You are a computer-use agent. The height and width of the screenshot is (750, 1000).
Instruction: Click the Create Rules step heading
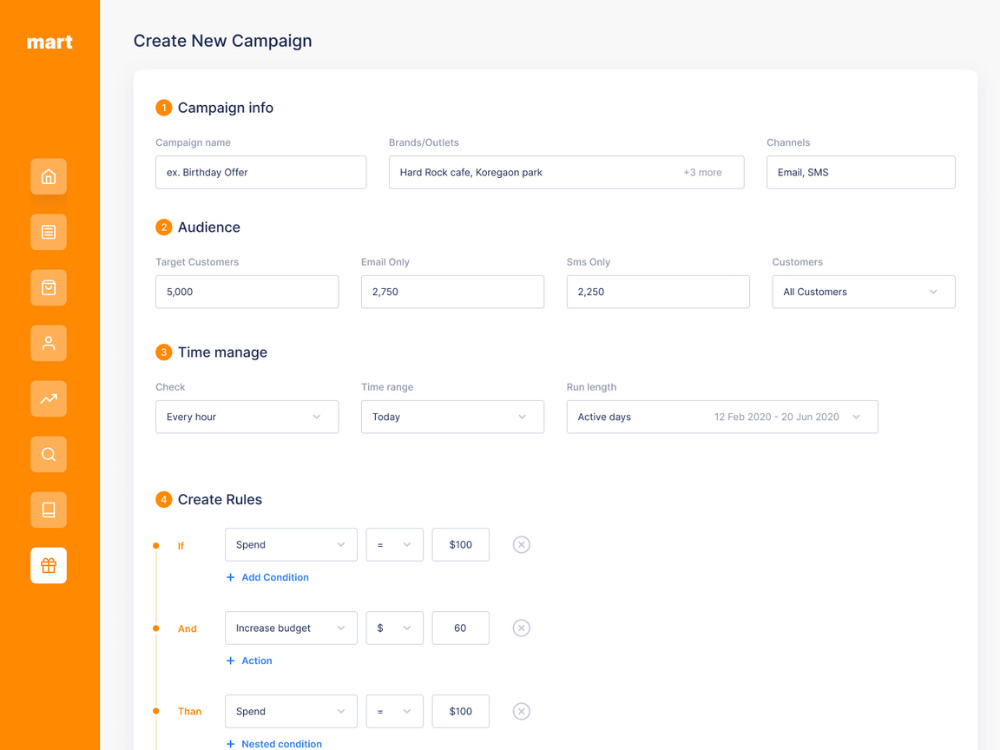[x=219, y=499]
